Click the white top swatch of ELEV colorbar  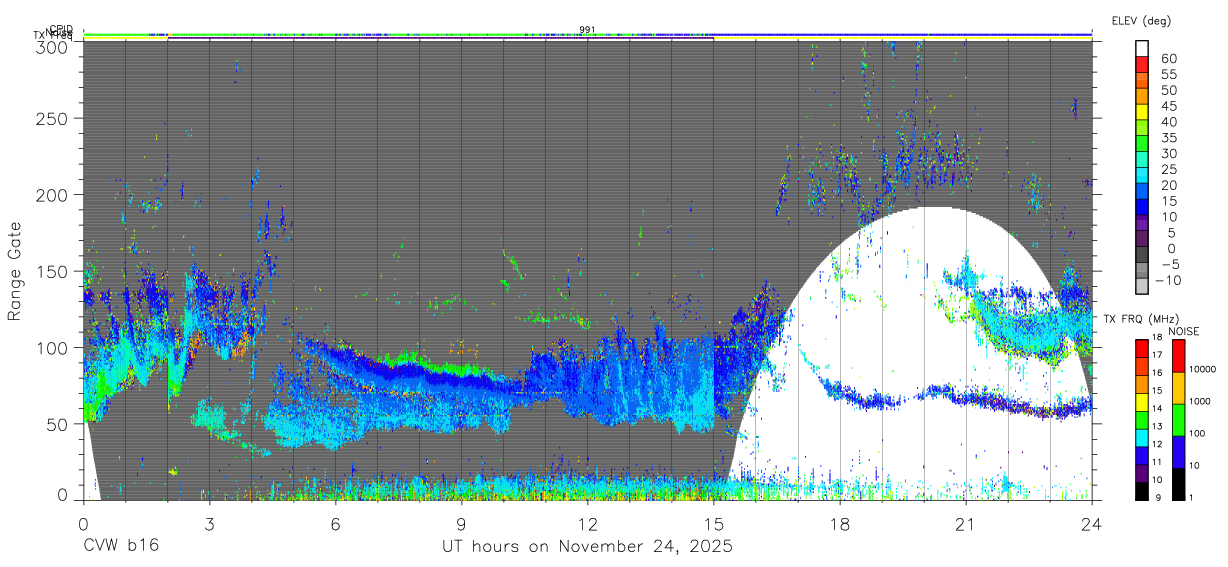point(1143,48)
